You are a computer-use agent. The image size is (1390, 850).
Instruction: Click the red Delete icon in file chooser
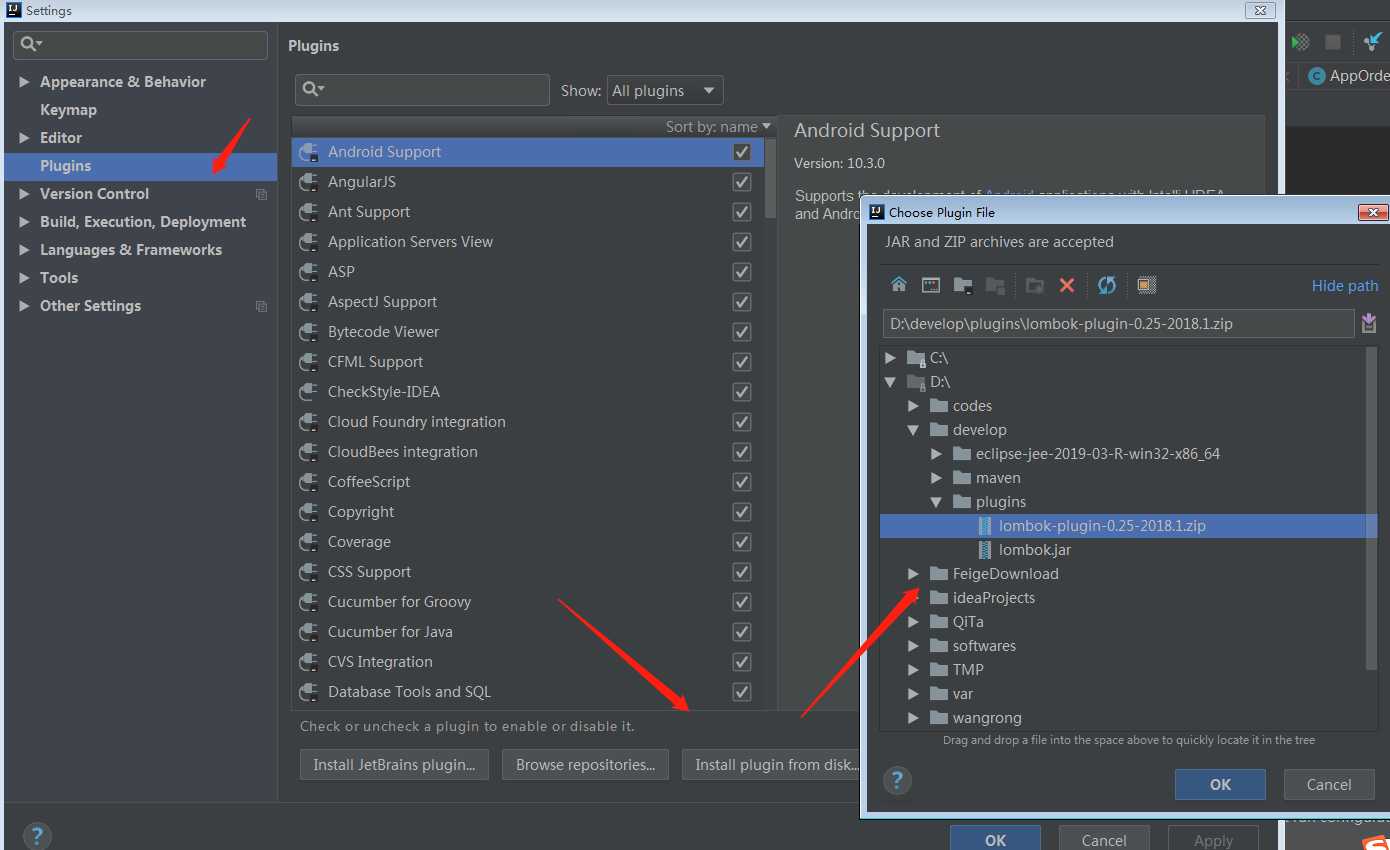click(x=1067, y=285)
